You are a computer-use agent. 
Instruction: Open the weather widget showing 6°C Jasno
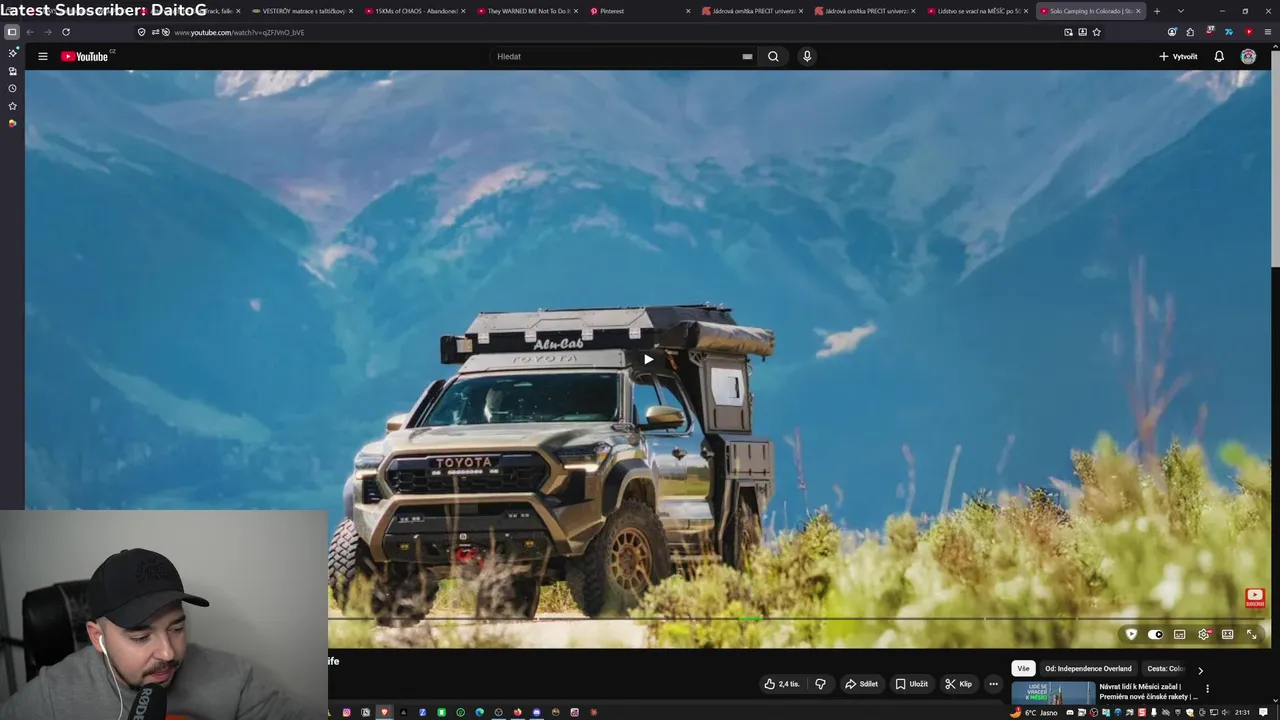[x=1034, y=712]
